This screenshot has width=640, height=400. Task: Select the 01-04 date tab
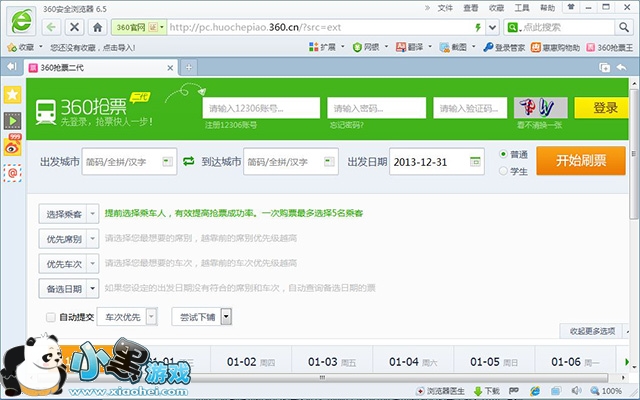pyautogui.click(x=413, y=362)
